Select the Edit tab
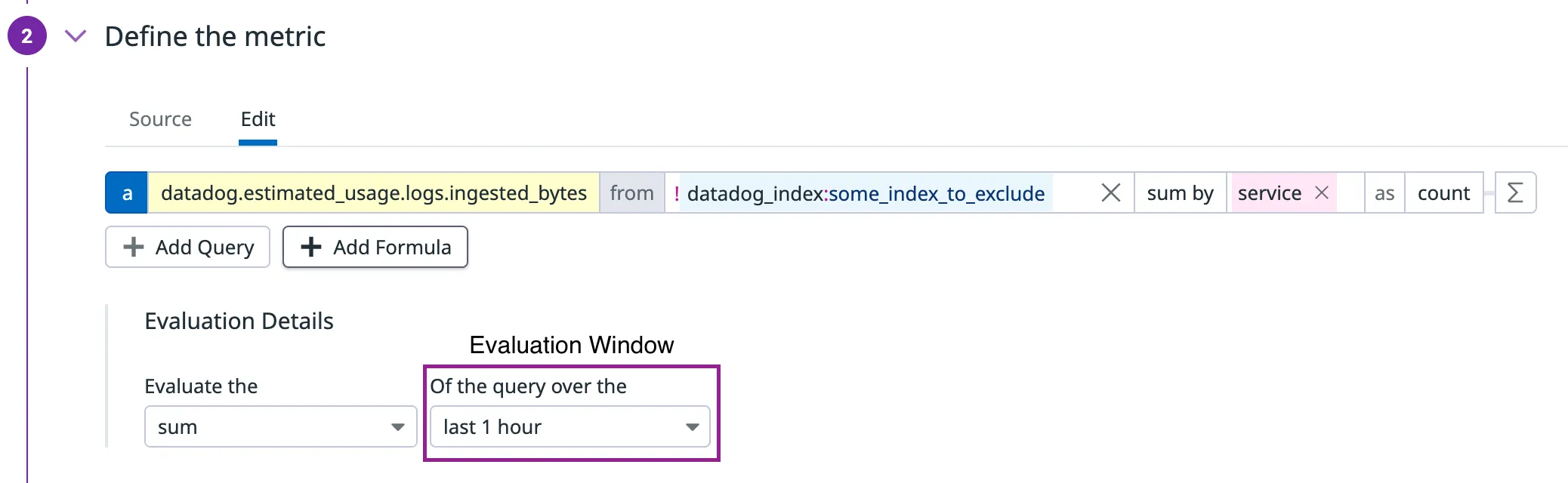Viewport: 1568px width, 483px height. pyautogui.click(x=258, y=119)
